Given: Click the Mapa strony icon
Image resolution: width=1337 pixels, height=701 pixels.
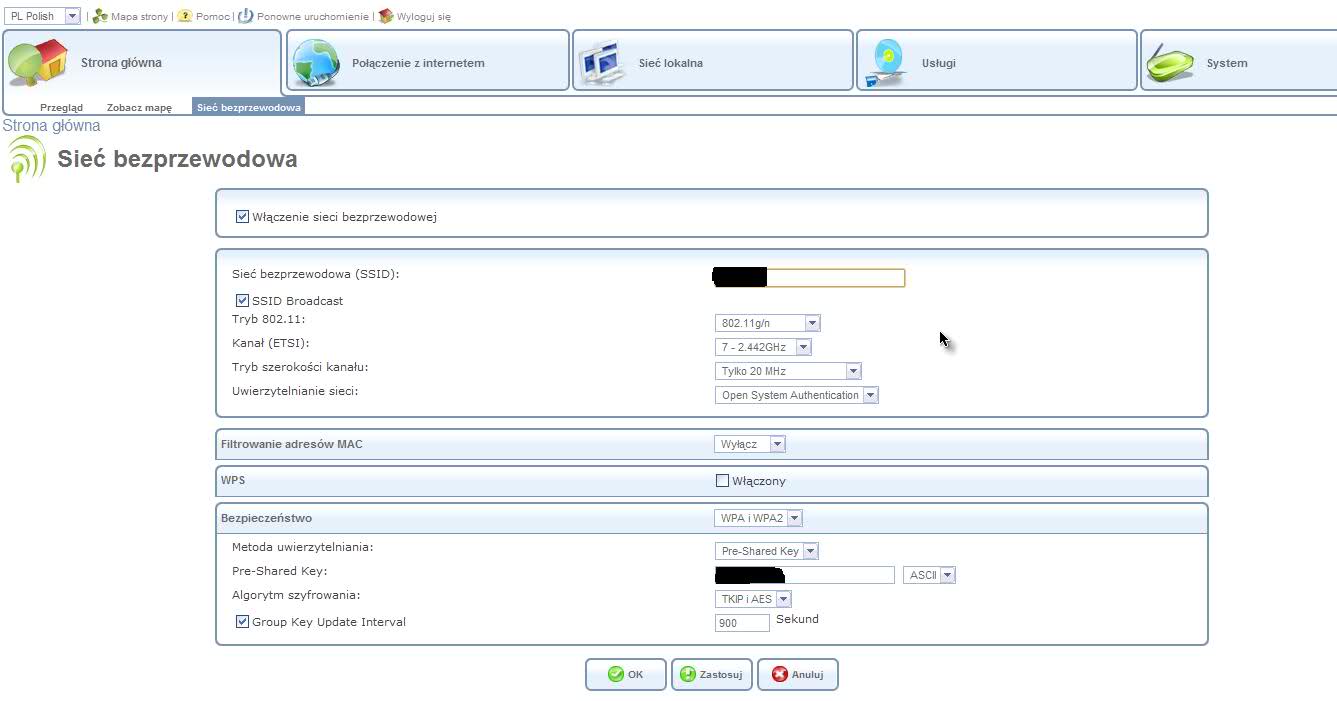Looking at the screenshot, I should pos(100,17).
